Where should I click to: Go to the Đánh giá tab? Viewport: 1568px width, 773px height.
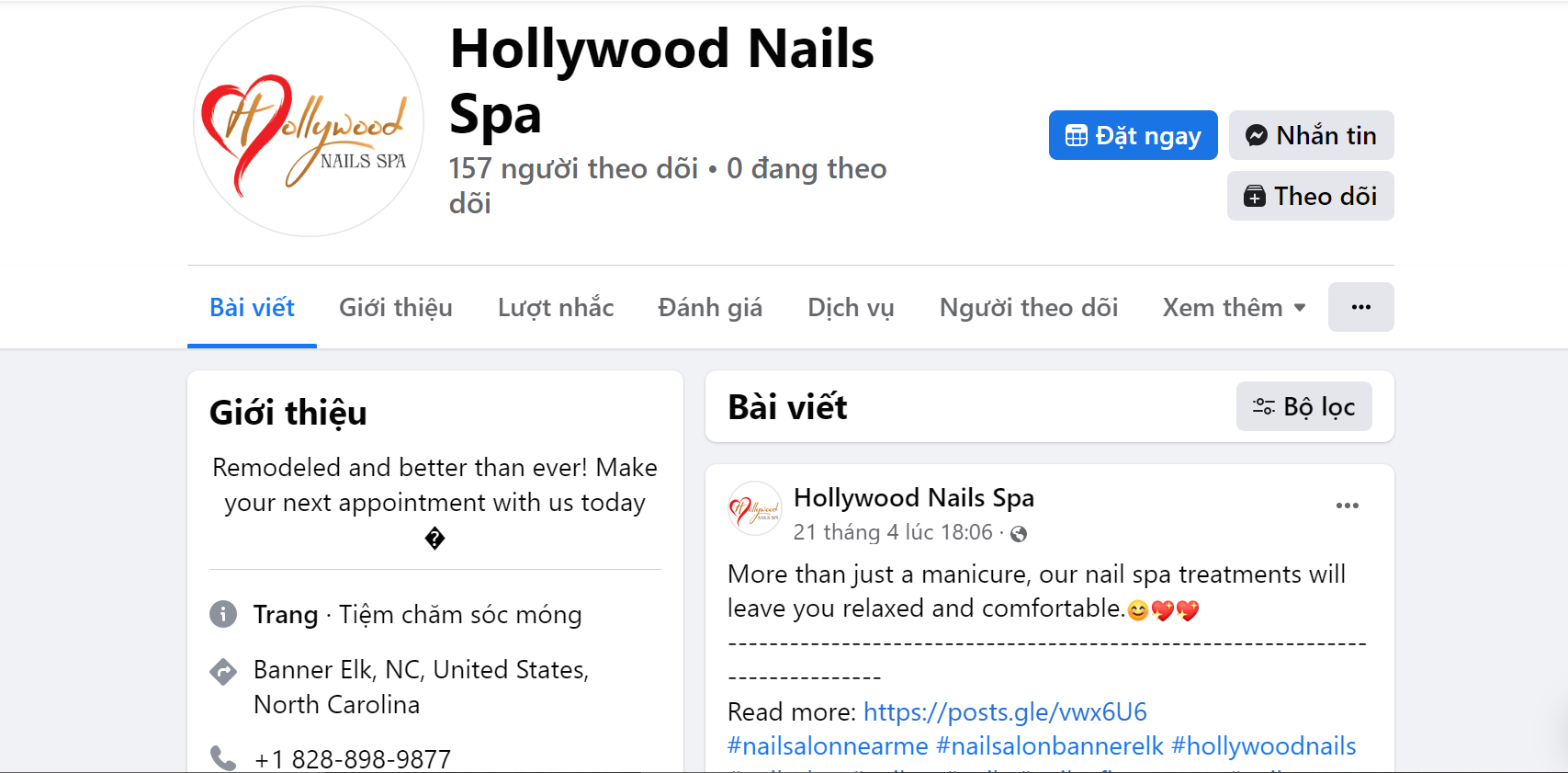pos(710,307)
